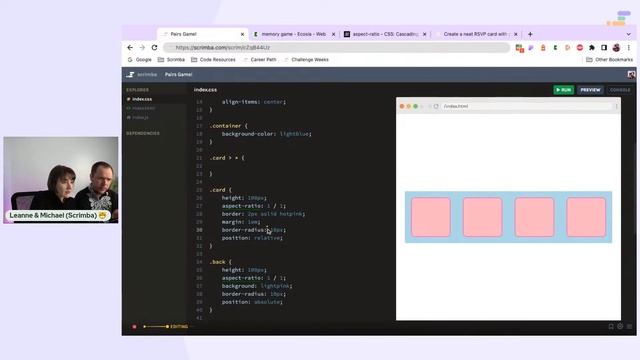The height and width of the screenshot is (360, 640).
Task: Open the tab list chevron dropdown
Action: coord(629,34)
